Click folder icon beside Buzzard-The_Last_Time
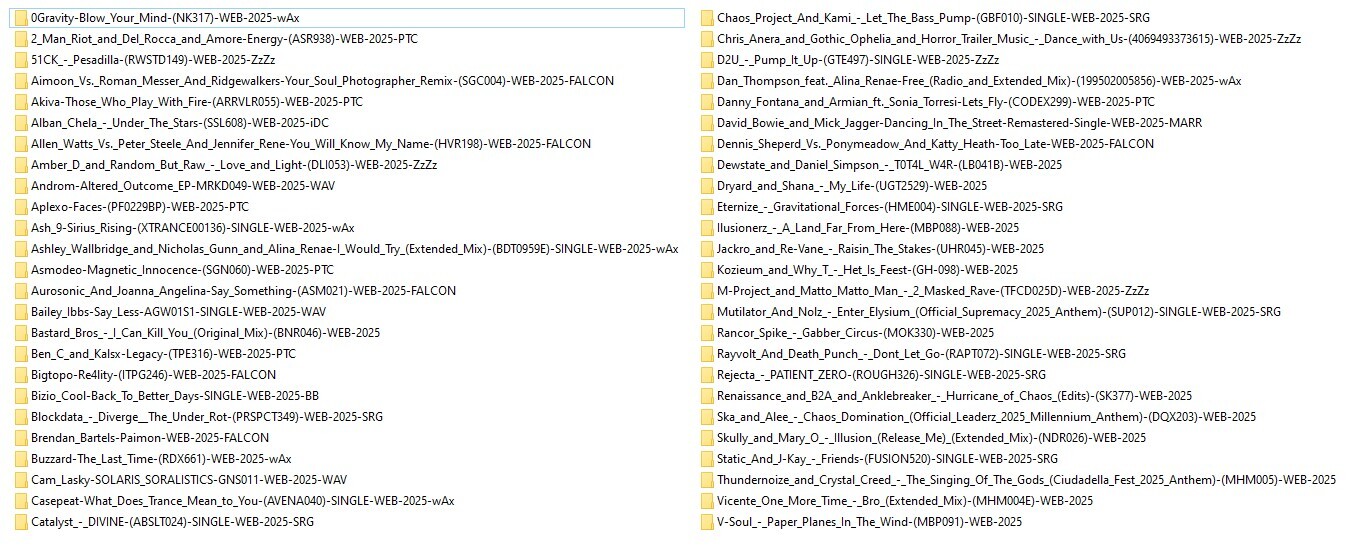The image size is (1353, 548). (x=21, y=459)
